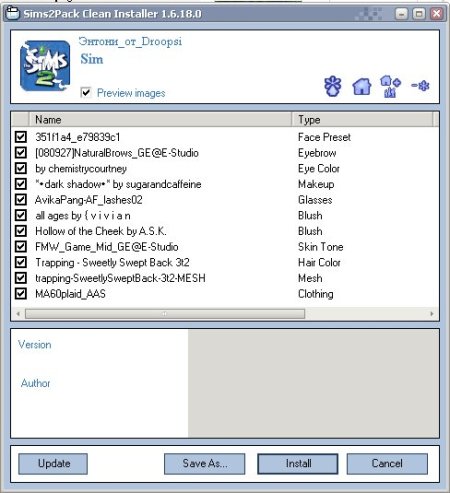This screenshot has width=450, height=493.
Task: Uncheck the AvikaPang-AF_lashes02 glasses item
Action: tap(21, 199)
